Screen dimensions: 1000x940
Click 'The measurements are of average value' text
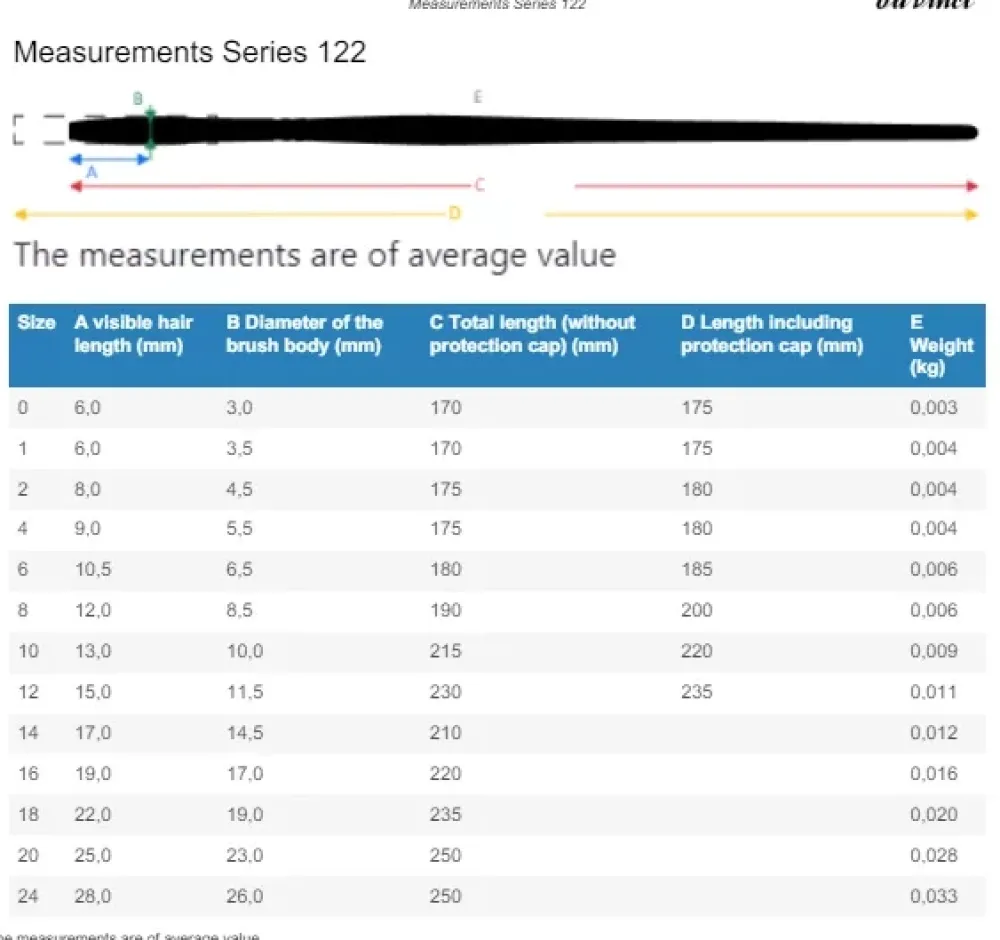pos(315,255)
